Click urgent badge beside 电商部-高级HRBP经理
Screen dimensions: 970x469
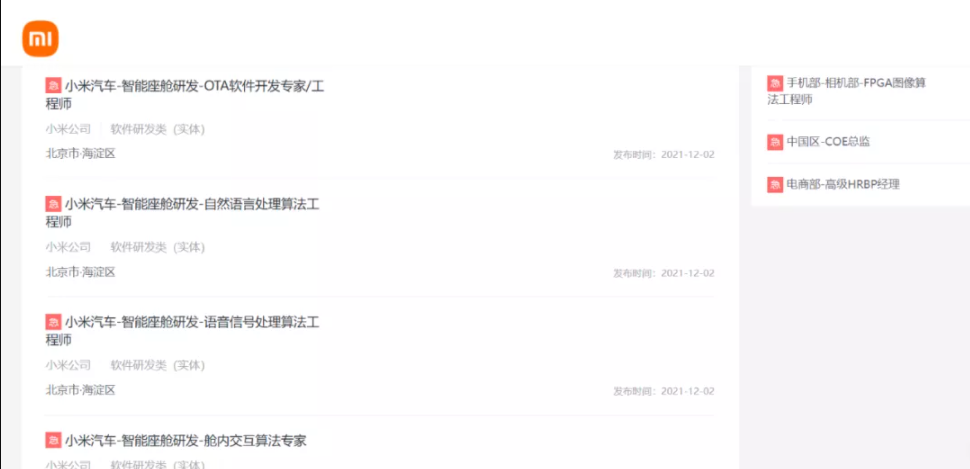pos(775,184)
